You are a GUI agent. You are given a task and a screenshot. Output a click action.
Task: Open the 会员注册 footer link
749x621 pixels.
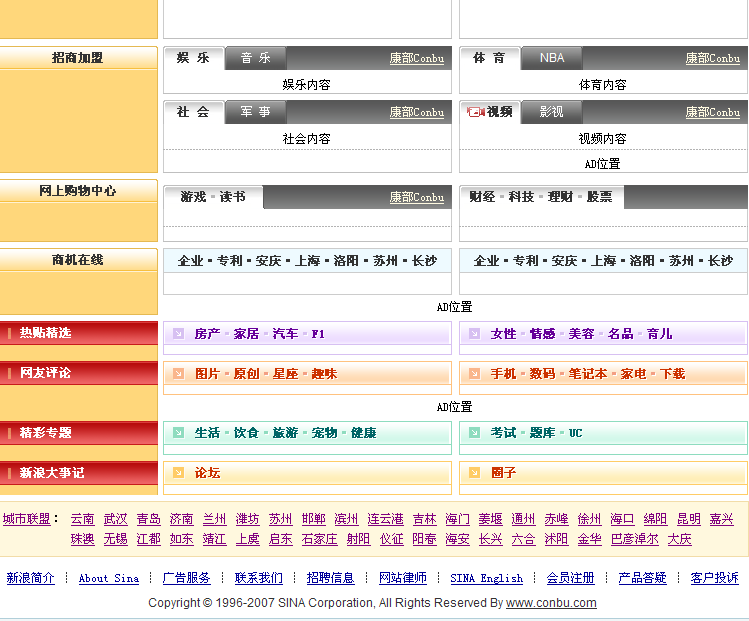coord(570,578)
